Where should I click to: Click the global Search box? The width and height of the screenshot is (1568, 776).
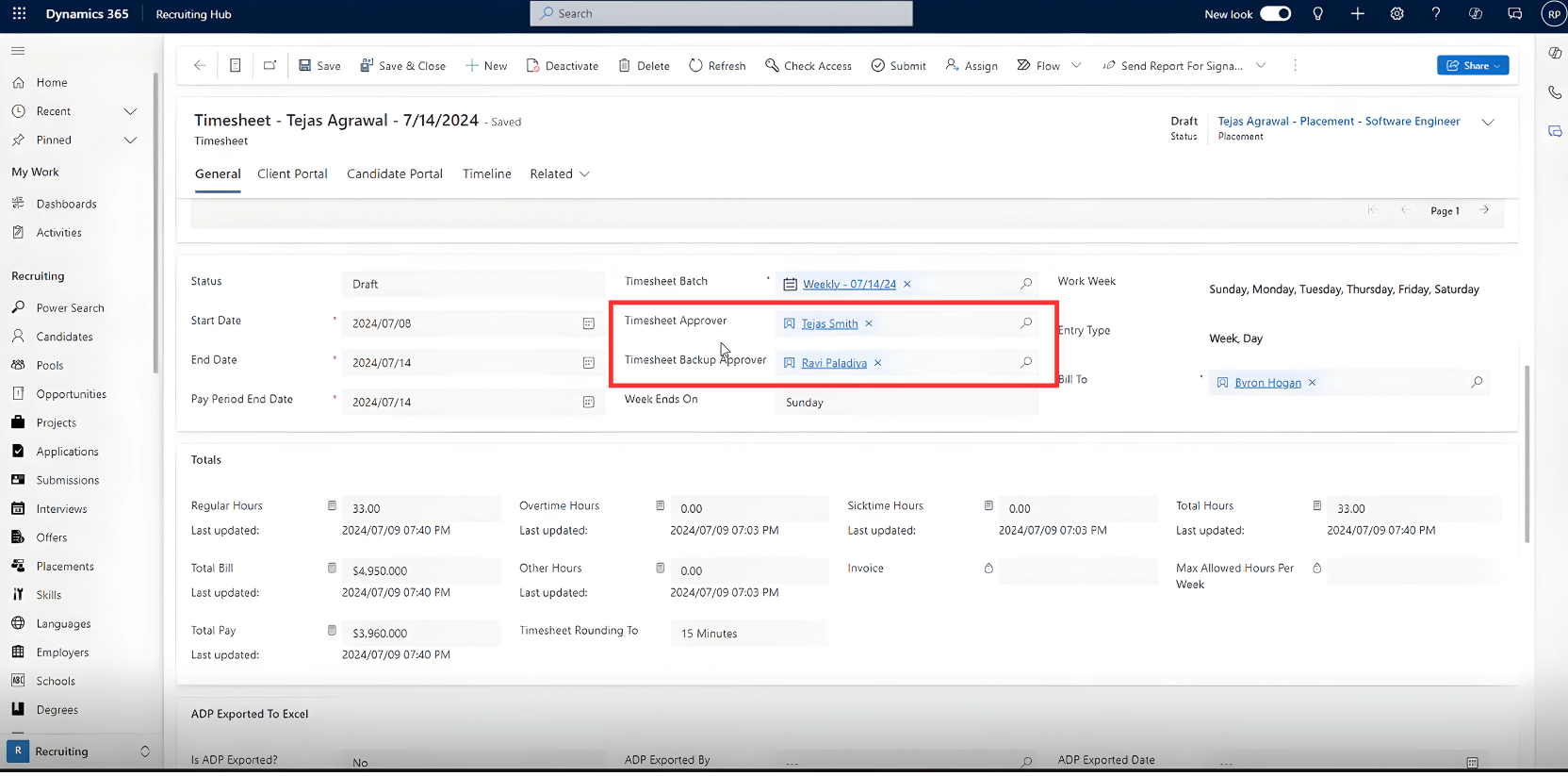click(721, 13)
